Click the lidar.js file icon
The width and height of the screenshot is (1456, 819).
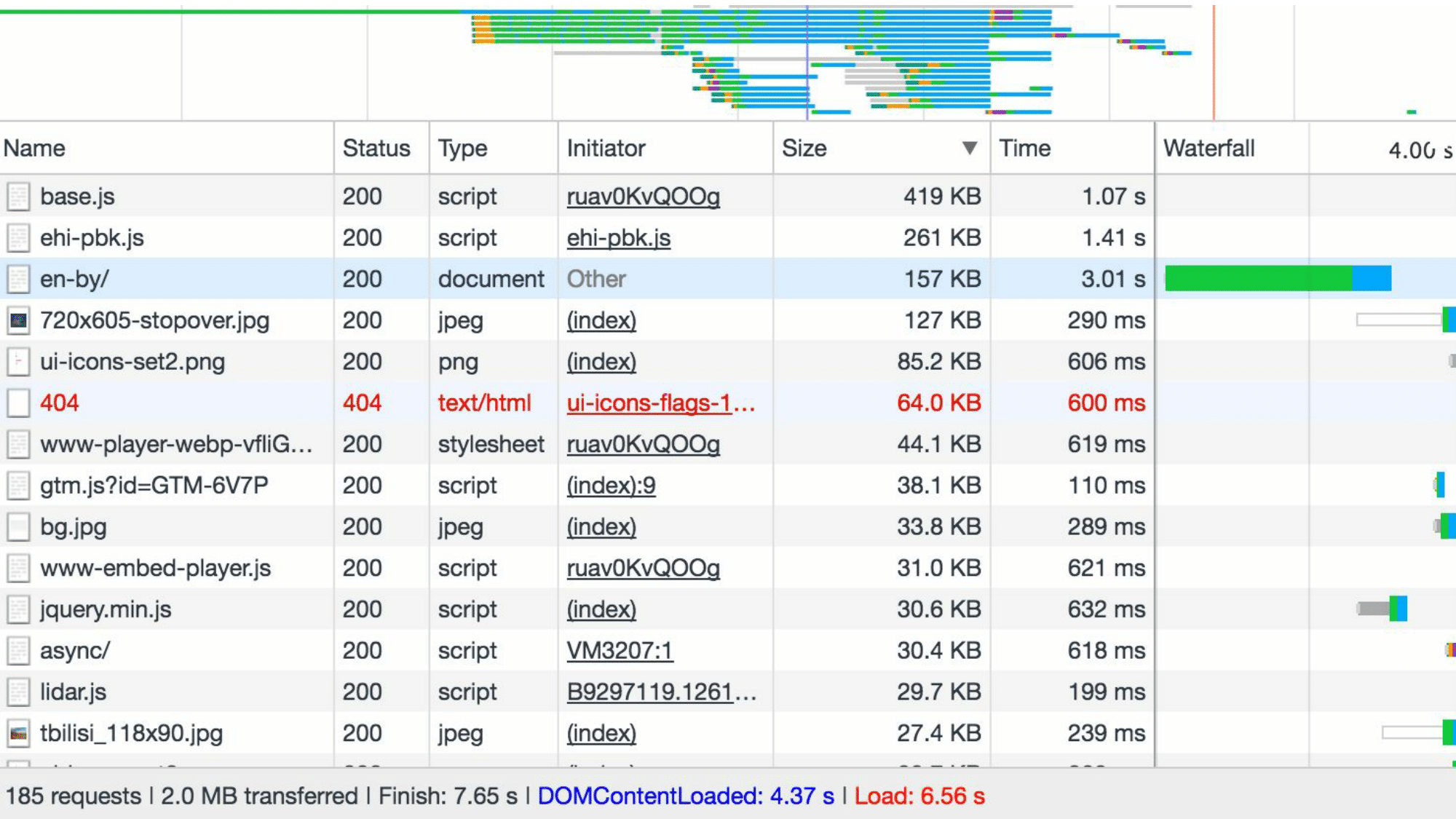click(18, 692)
